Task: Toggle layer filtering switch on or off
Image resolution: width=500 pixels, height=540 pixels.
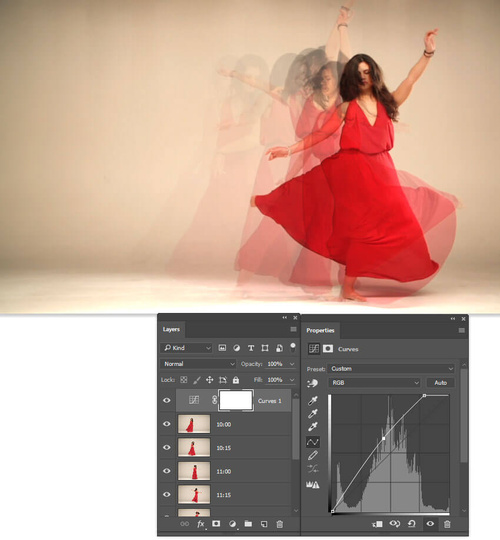Action: pos(293,347)
